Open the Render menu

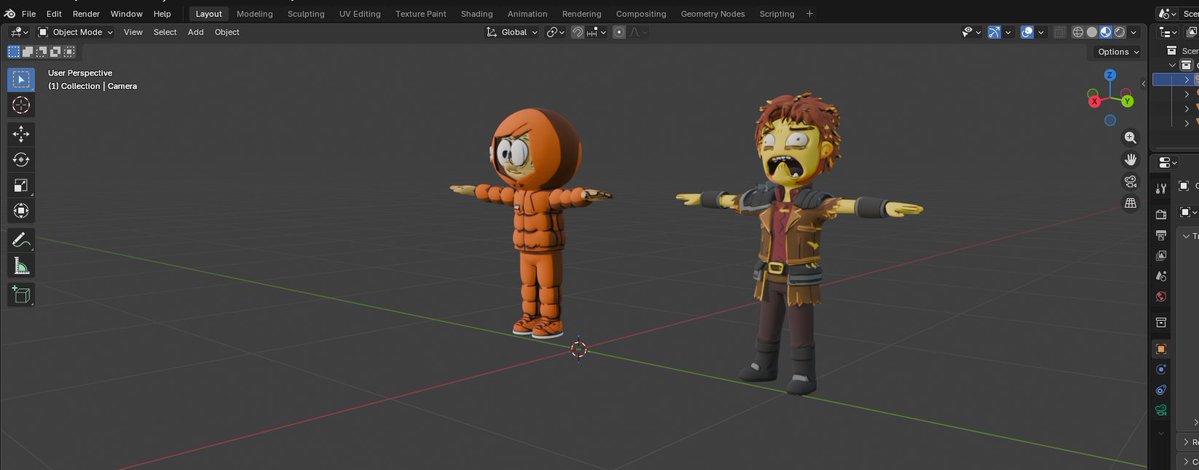[x=86, y=14]
